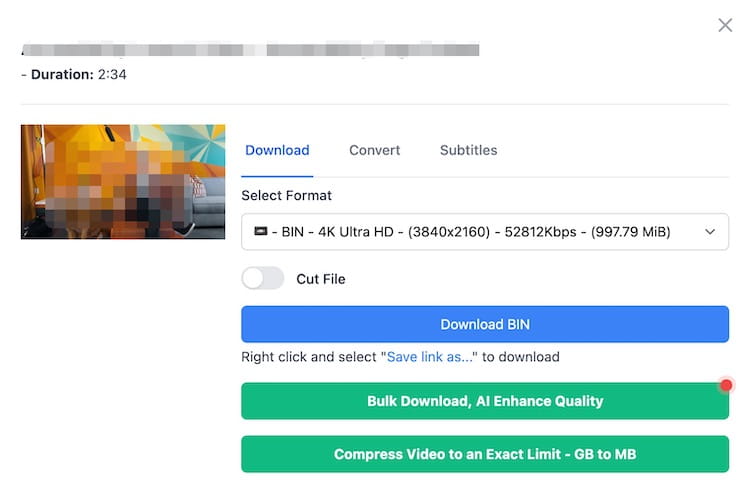Screen dimensions: 750x491
Task: Click Compress Video to an Exact Limit button
Action: [485, 454]
